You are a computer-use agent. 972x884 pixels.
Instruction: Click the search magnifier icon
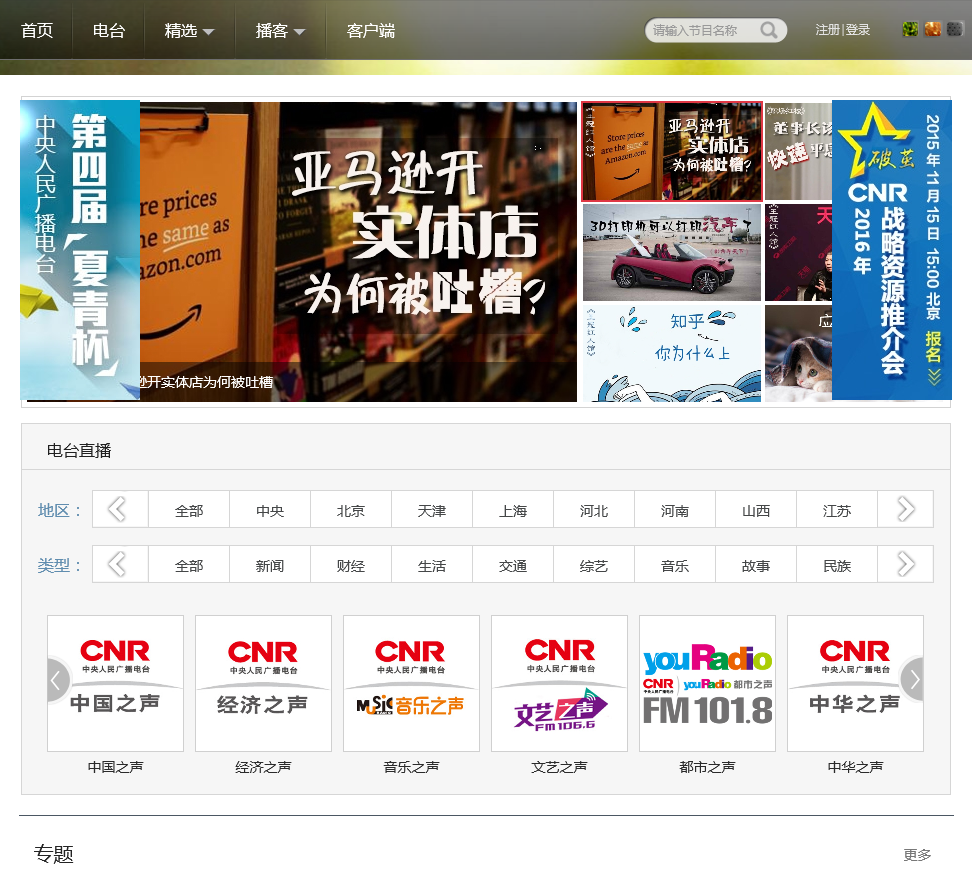point(769,30)
